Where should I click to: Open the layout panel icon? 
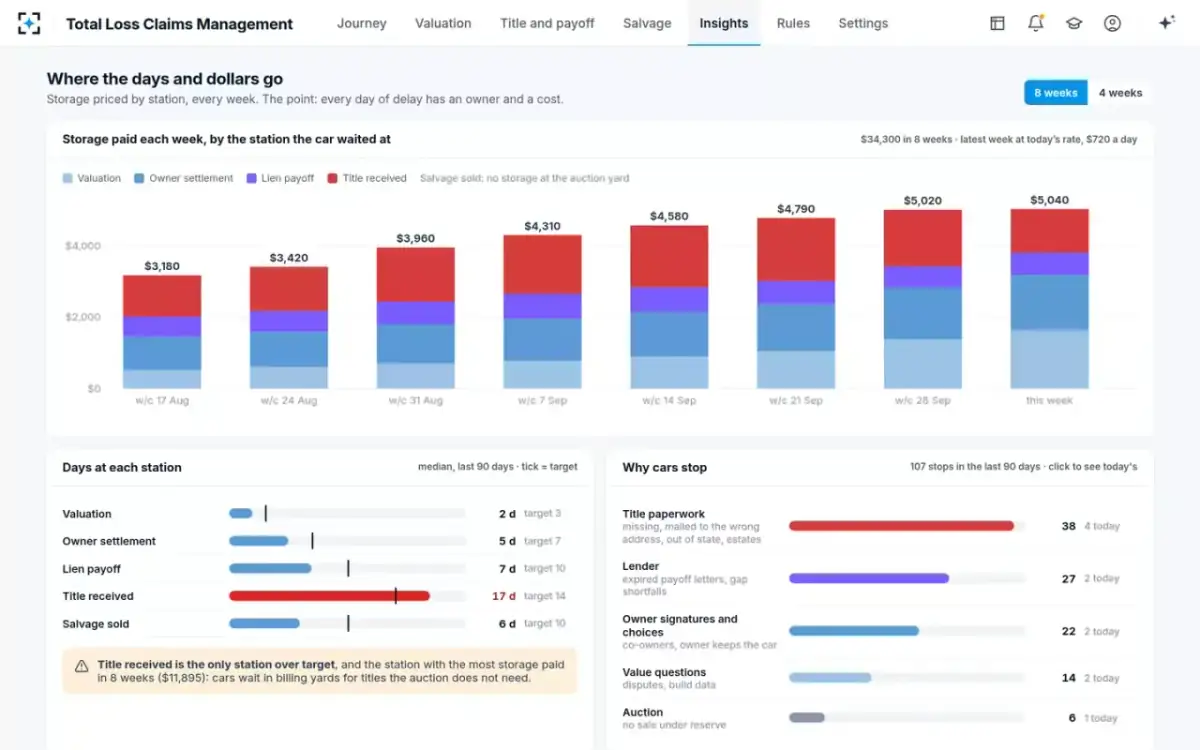(x=997, y=23)
